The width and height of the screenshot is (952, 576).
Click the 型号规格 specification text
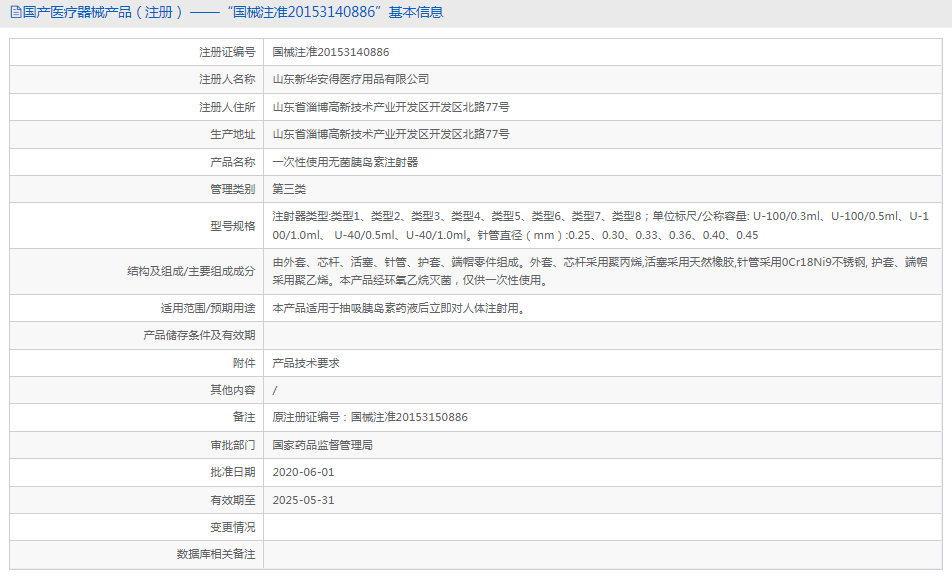[600, 226]
